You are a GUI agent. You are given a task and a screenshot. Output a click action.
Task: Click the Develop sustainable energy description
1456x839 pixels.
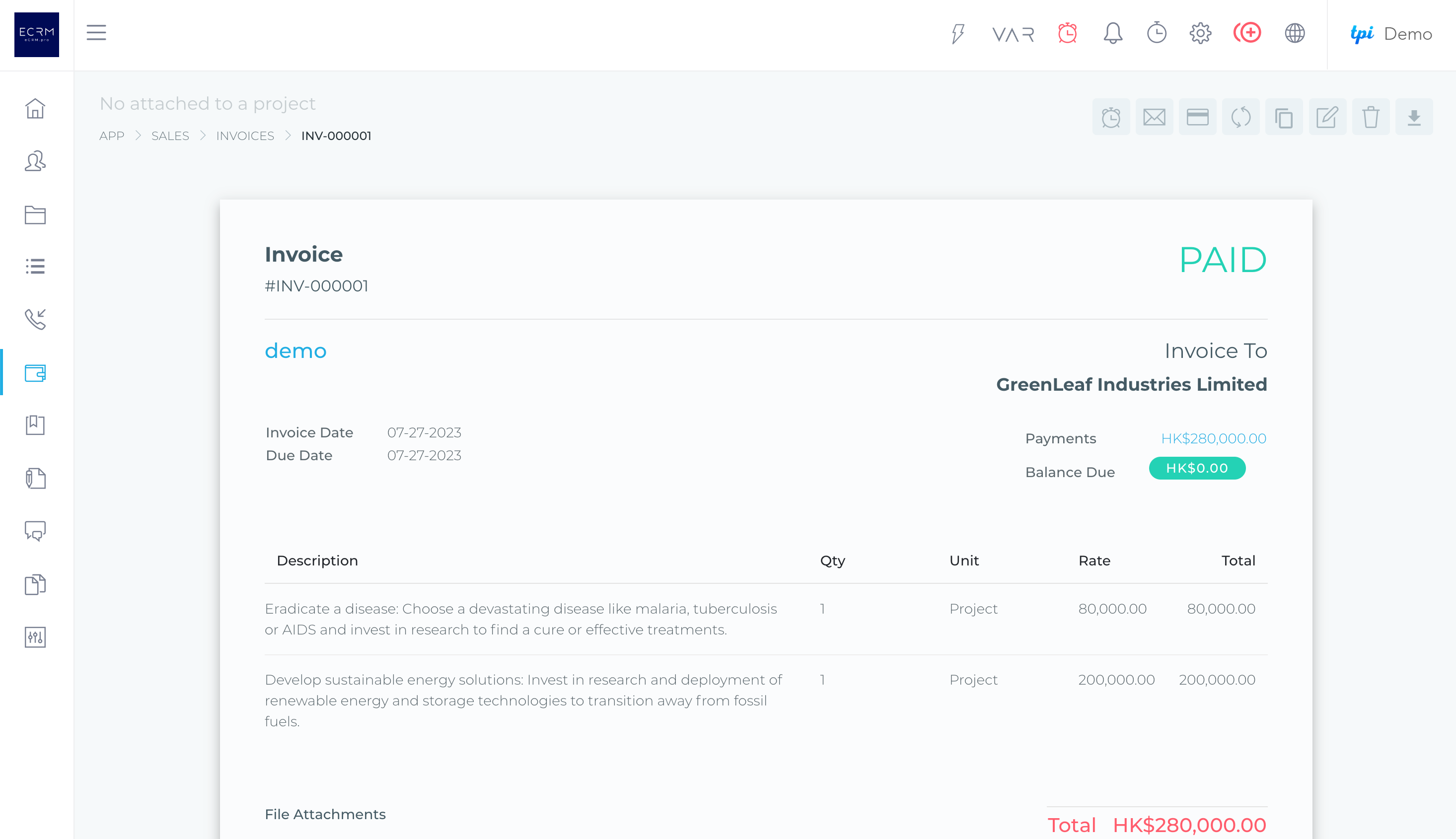pos(523,700)
